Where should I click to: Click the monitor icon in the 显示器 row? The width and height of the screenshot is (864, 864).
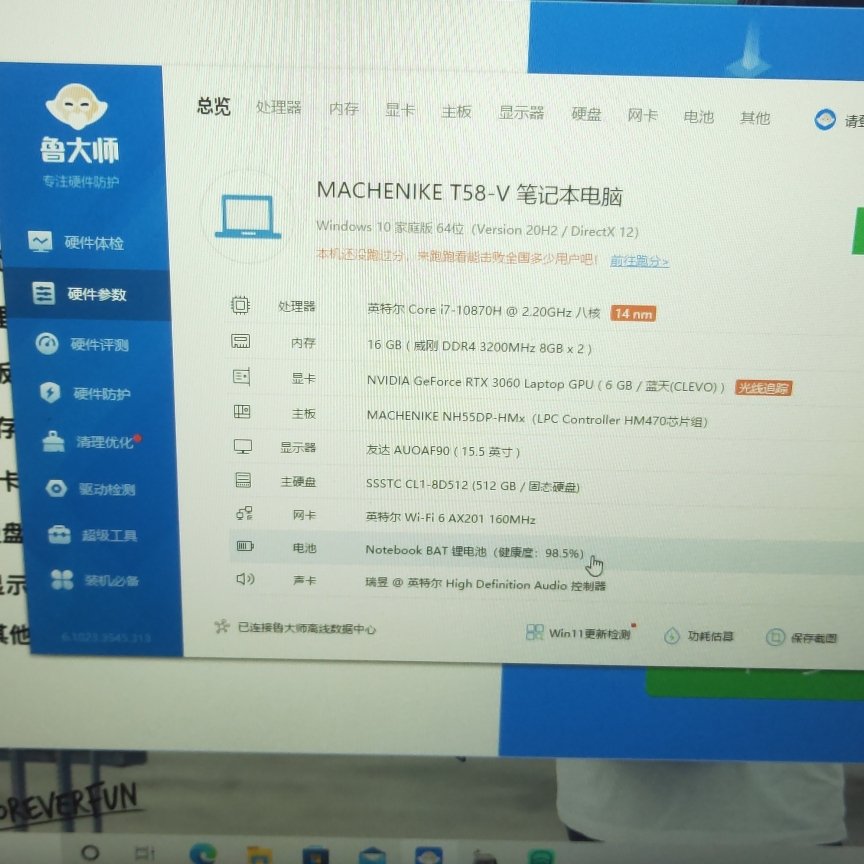click(242, 446)
